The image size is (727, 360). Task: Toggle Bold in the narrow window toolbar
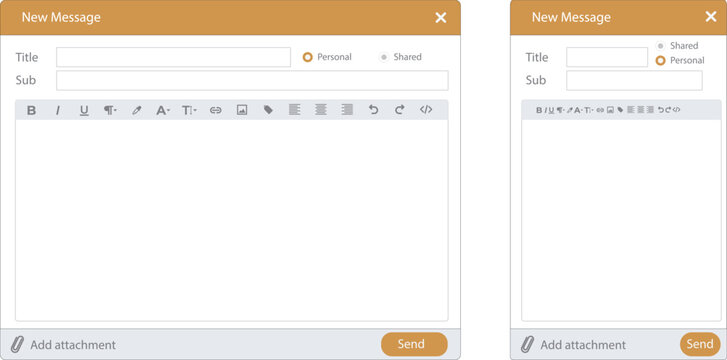pos(539,110)
